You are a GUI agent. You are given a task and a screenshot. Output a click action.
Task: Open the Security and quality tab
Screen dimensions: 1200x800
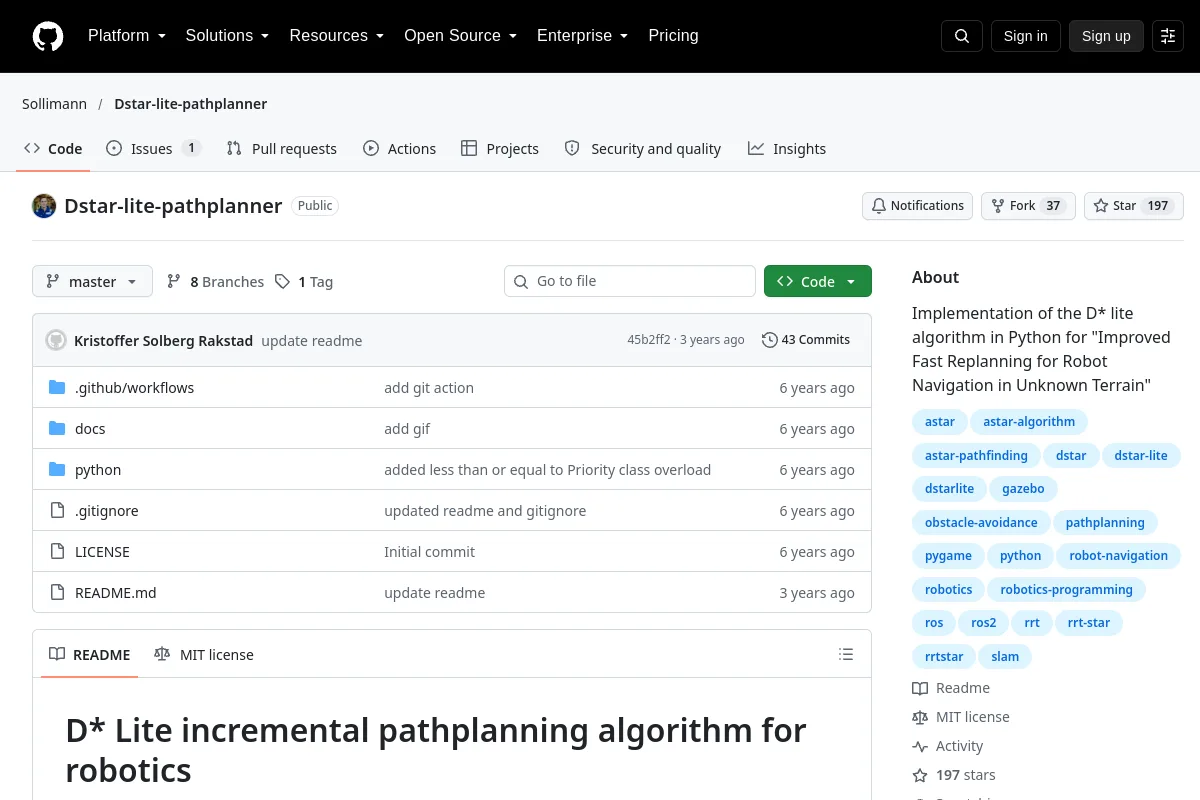[x=642, y=149]
